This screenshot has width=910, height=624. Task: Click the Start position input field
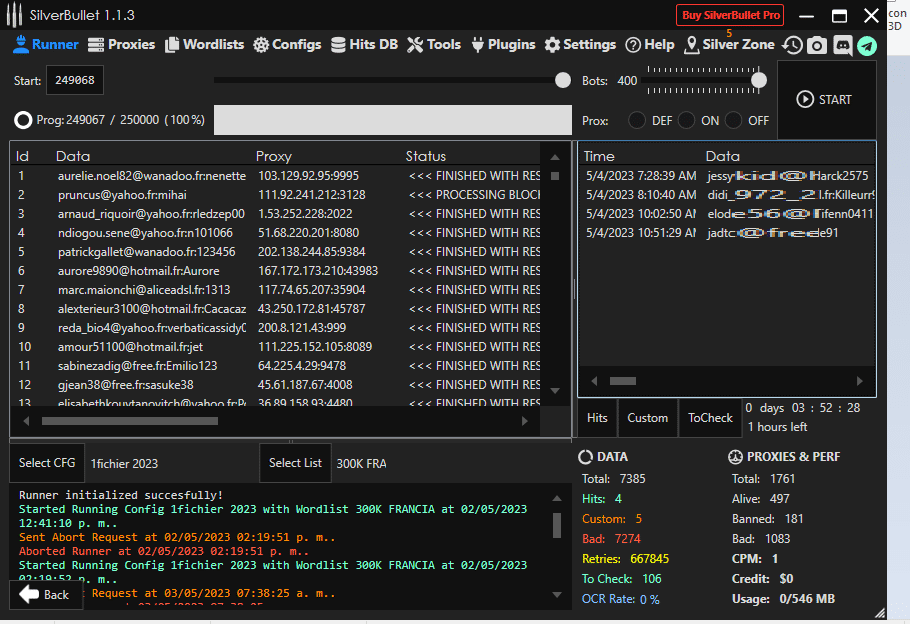tap(74, 81)
